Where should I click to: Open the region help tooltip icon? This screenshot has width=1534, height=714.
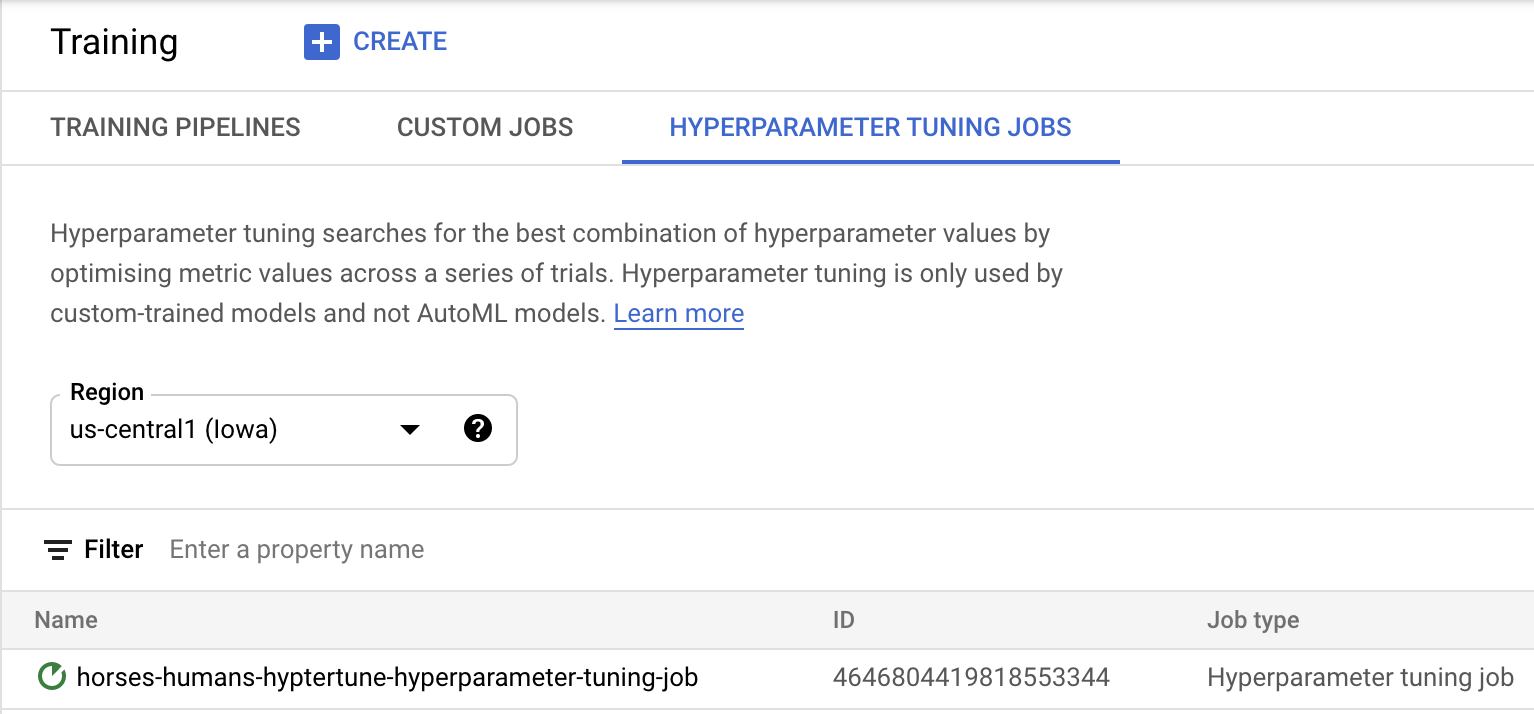point(478,428)
